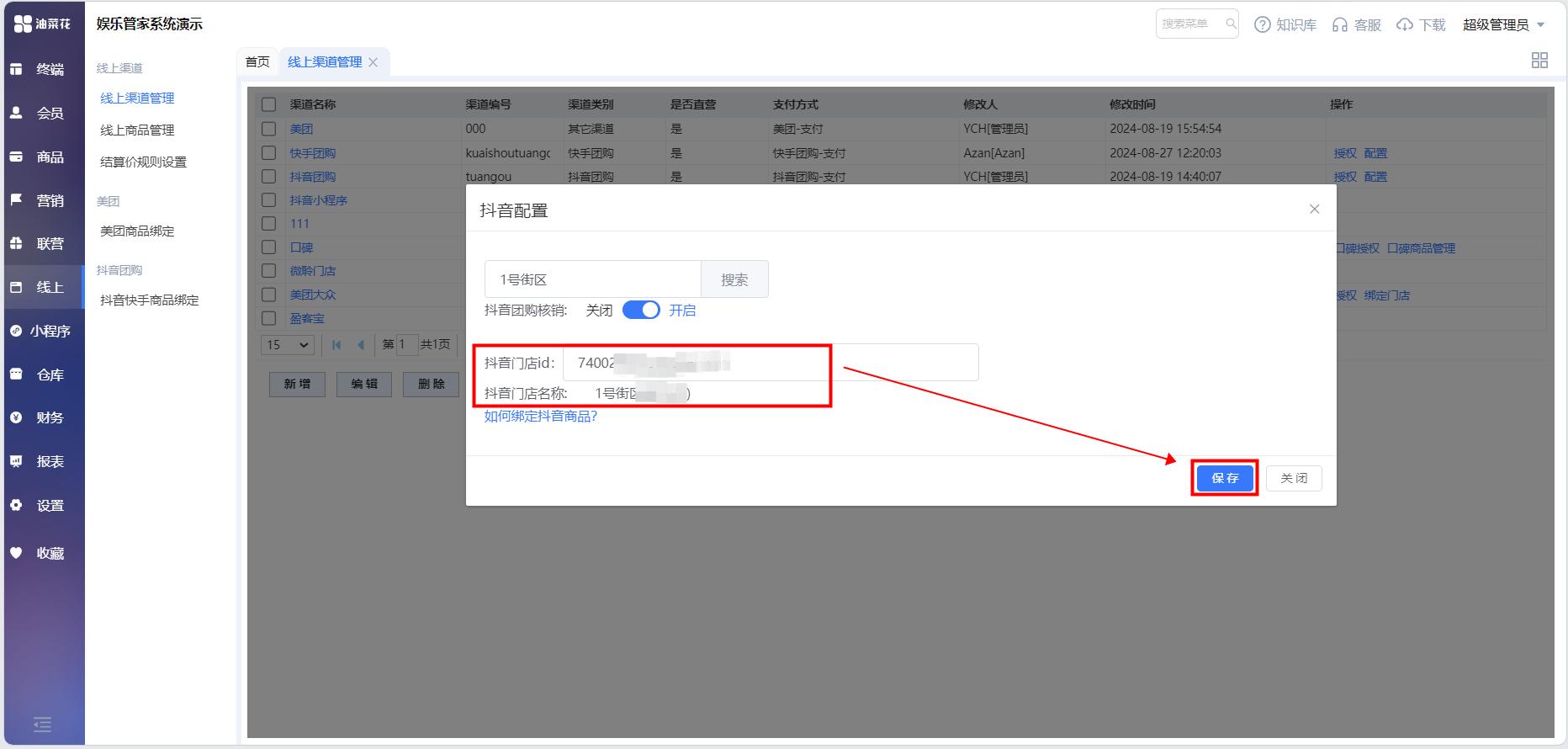Check the 美团 row checkbox
This screenshot has width=1568, height=749.
(x=268, y=129)
